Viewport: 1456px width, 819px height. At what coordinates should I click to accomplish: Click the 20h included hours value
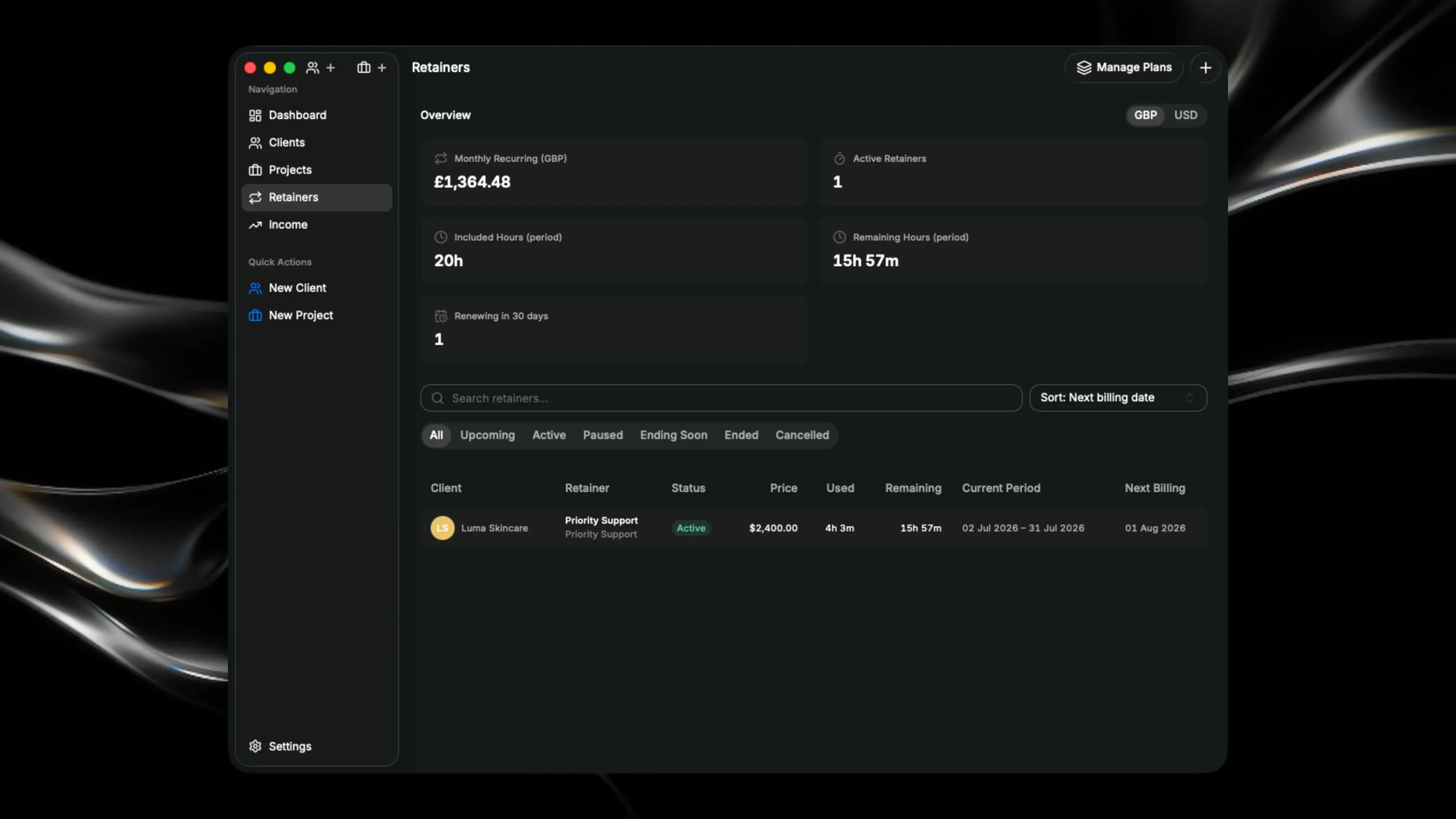click(x=448, y=261)
